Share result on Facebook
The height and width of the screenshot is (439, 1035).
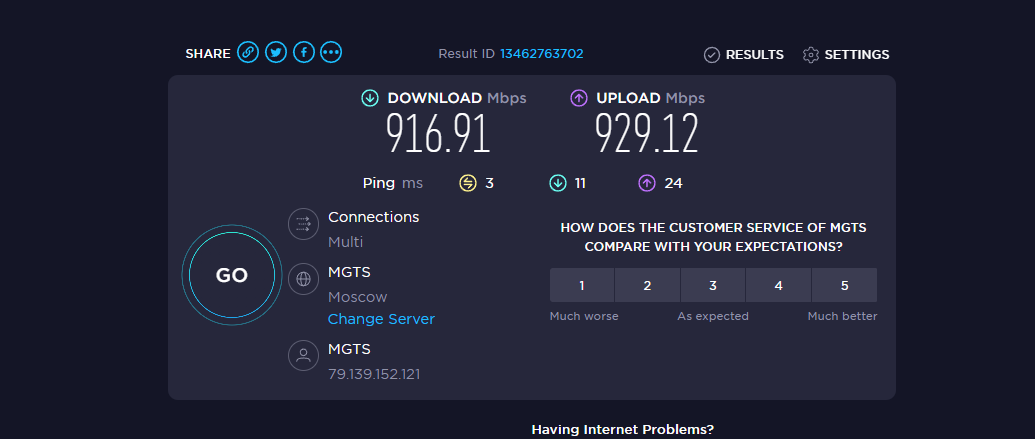(x=304, y=53)
